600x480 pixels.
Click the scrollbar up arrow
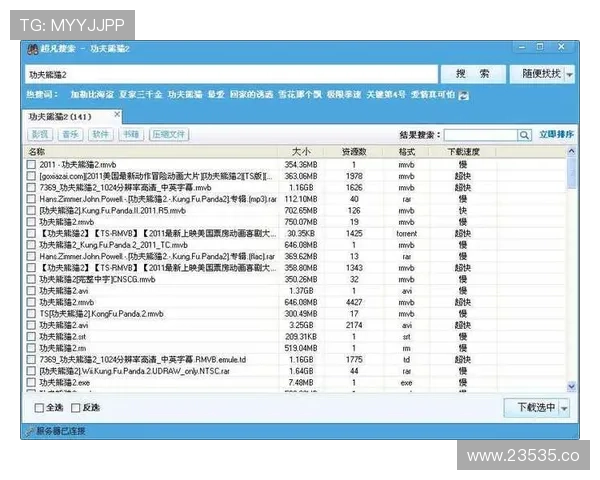pyautogui.click(x=571, y=151)
